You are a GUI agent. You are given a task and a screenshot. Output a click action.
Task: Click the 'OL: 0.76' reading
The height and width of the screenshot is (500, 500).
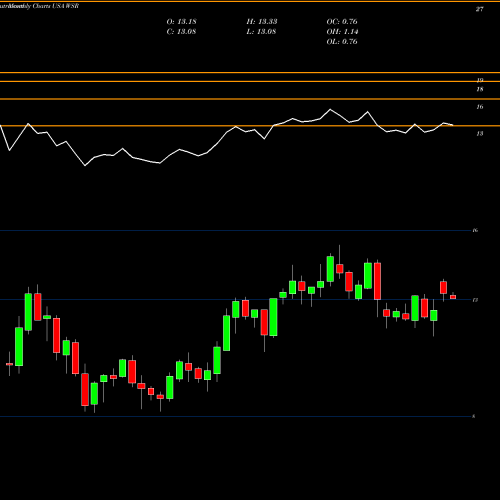(x=342, y=42)
